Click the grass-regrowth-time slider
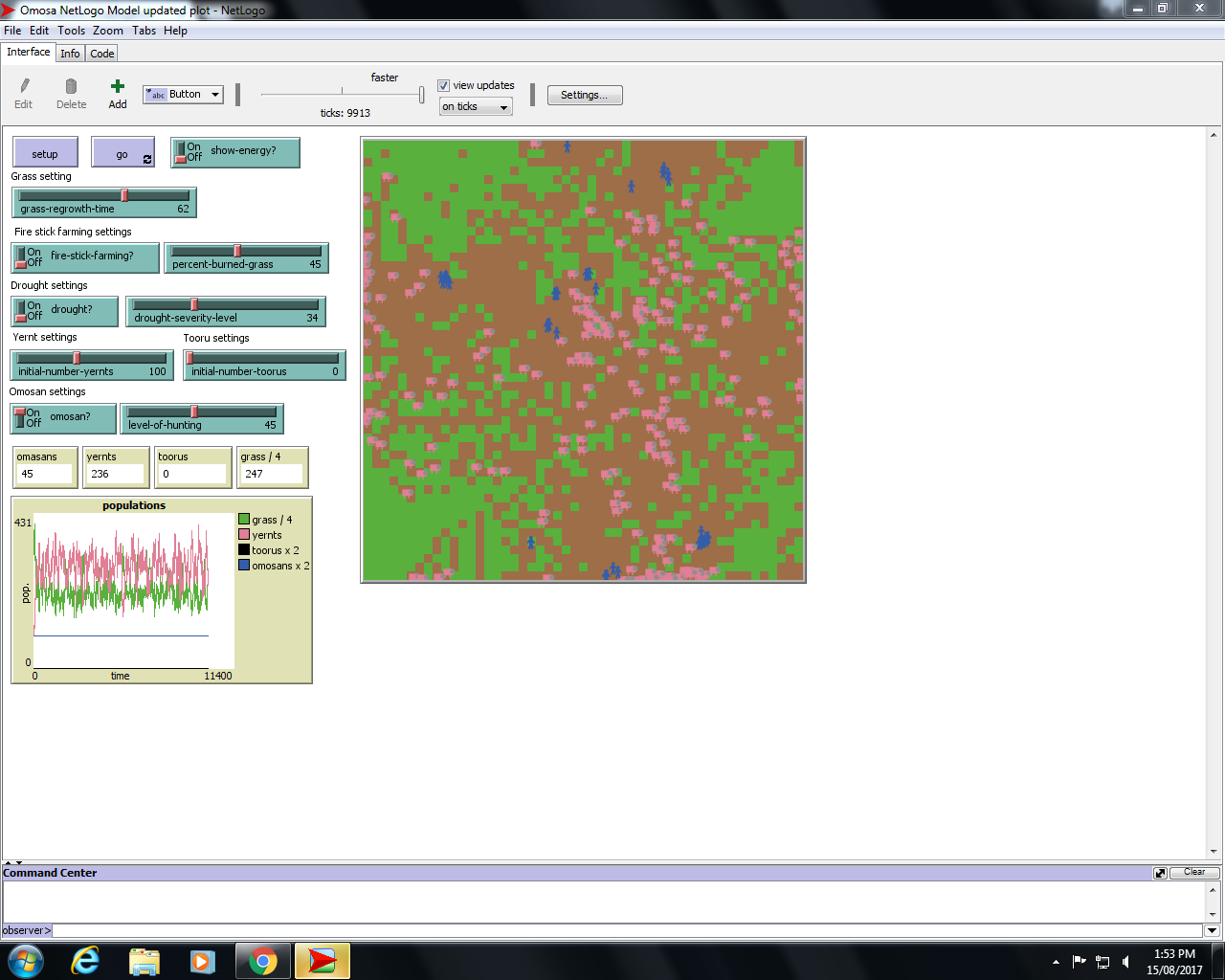 tap(104, 202)
